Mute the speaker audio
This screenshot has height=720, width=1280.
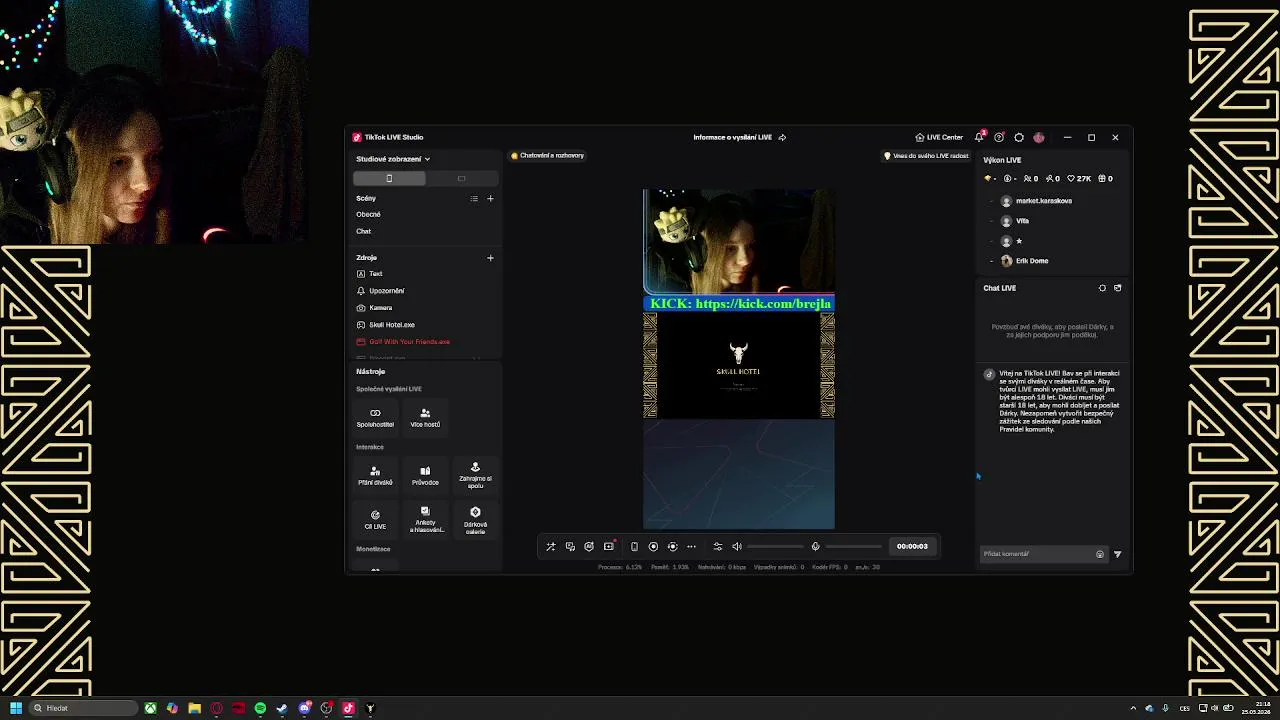737,547
